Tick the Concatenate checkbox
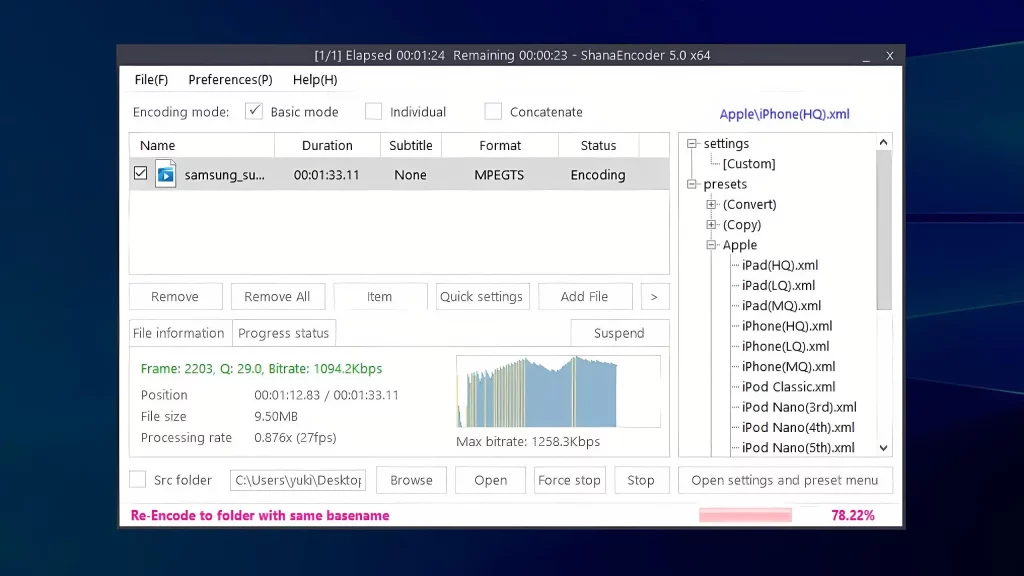Viewport: 1024px width, 576px height. click(x=493, y=112)
